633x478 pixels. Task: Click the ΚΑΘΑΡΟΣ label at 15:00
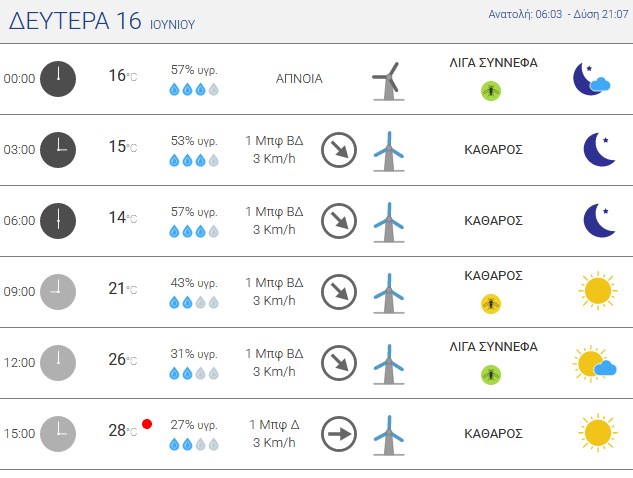(x=493, y=434)
